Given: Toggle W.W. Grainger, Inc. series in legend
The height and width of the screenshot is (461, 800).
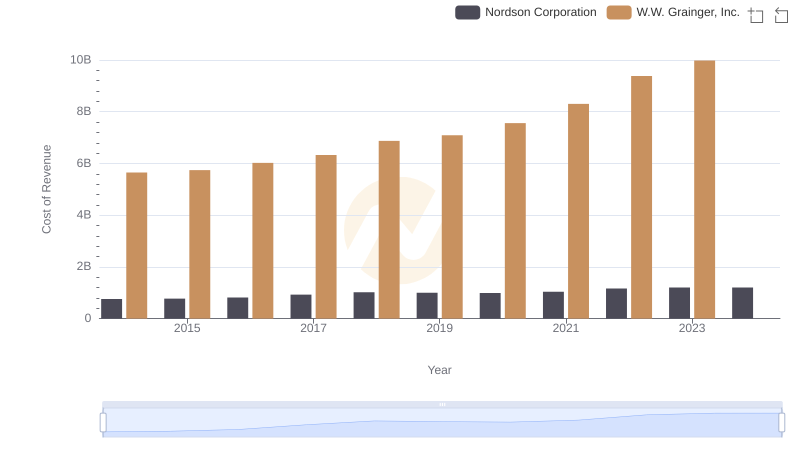Looking at the screenshot, I should pos(673,12).
